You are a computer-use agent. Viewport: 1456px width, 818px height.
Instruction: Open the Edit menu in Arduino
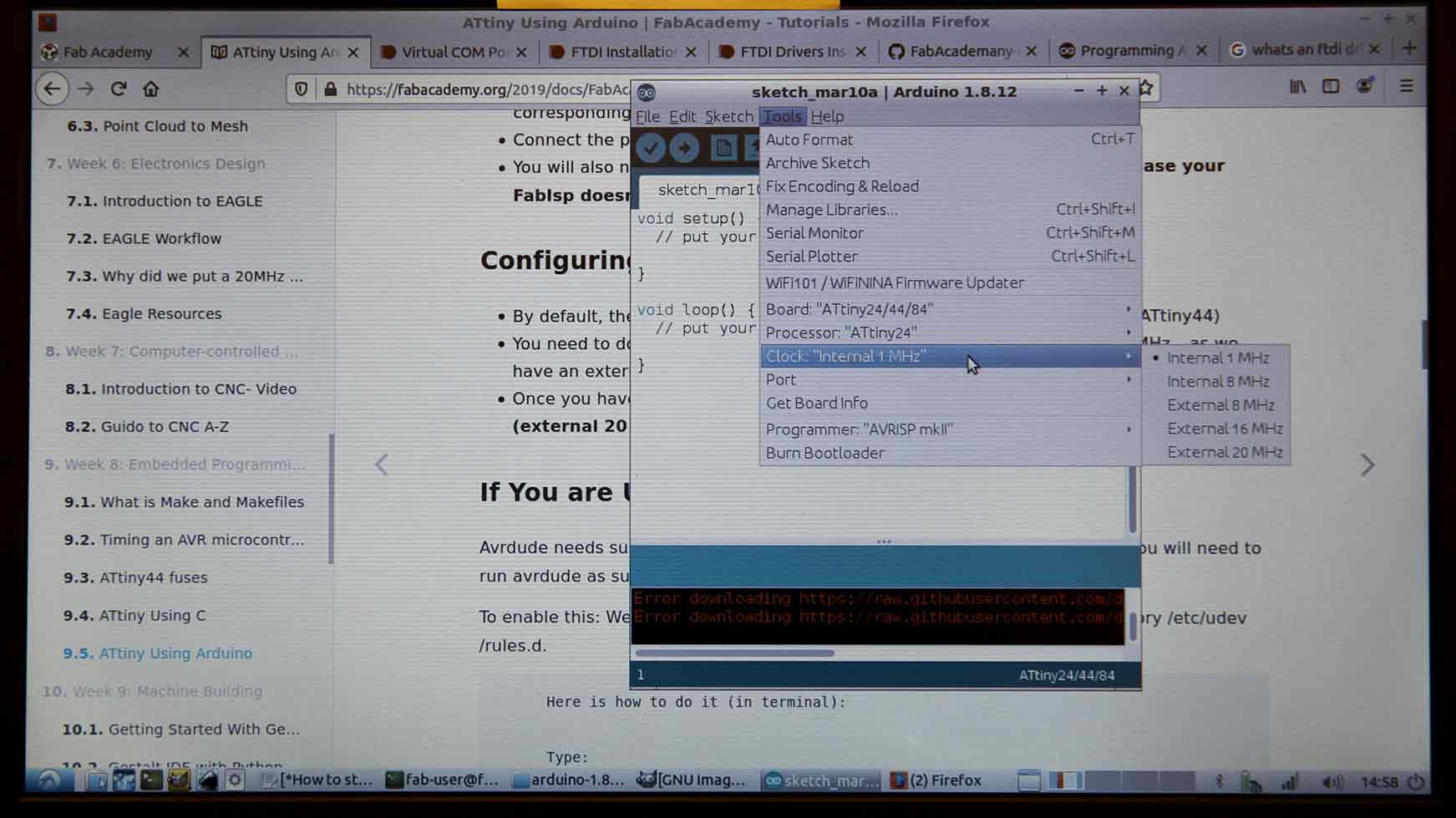click(x=682, y=116)
